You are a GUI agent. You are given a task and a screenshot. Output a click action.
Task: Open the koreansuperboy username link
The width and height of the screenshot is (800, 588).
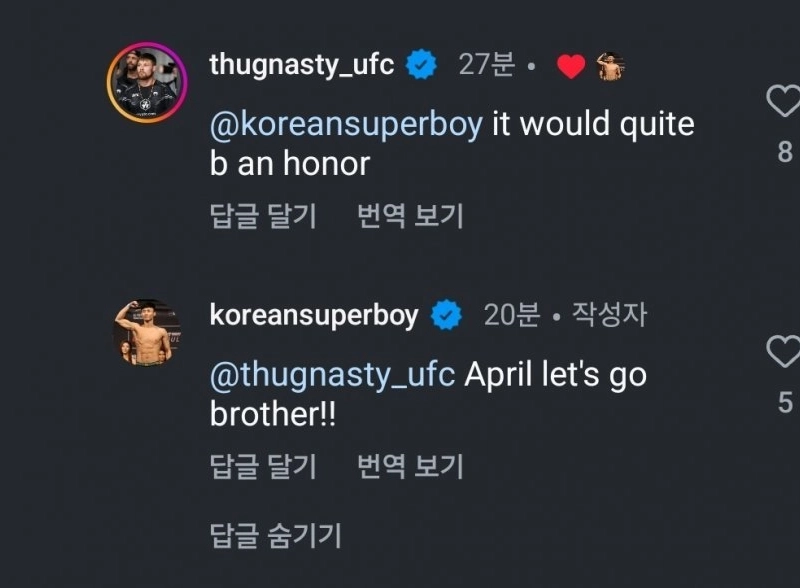click(x=313, y=316)
